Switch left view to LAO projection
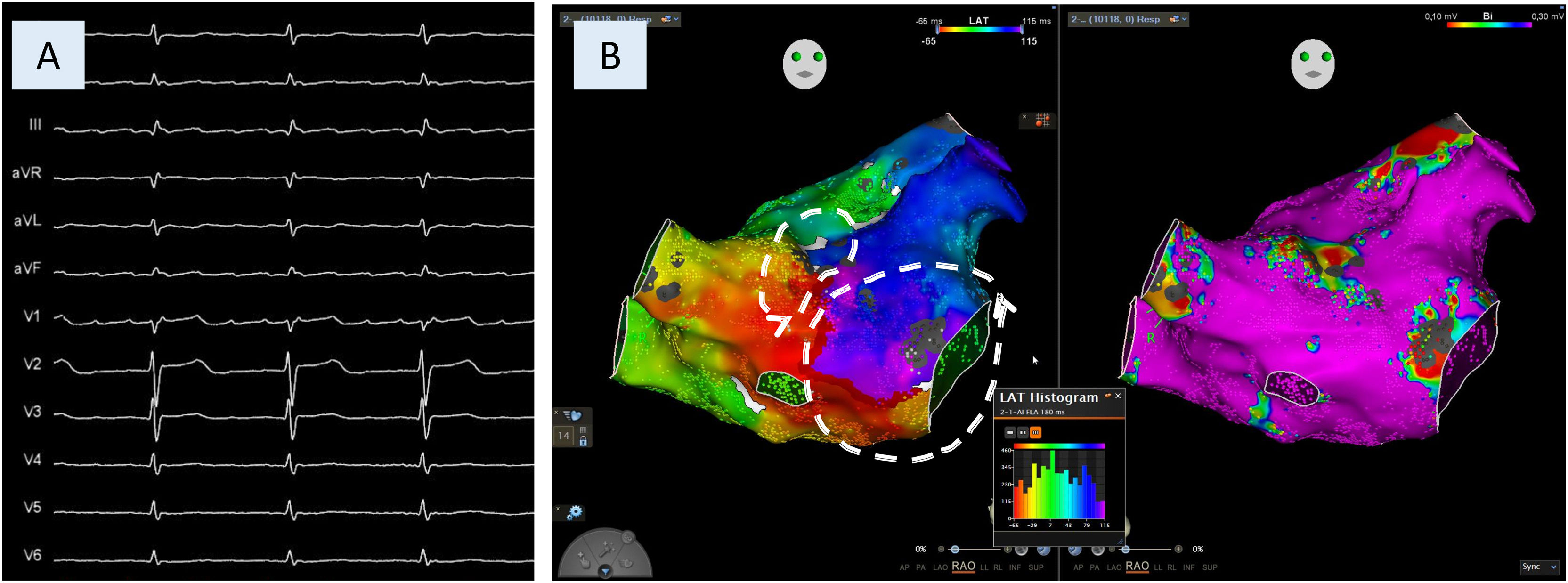The height and width of the screenshot is (583, 1568). click(941, 567)
